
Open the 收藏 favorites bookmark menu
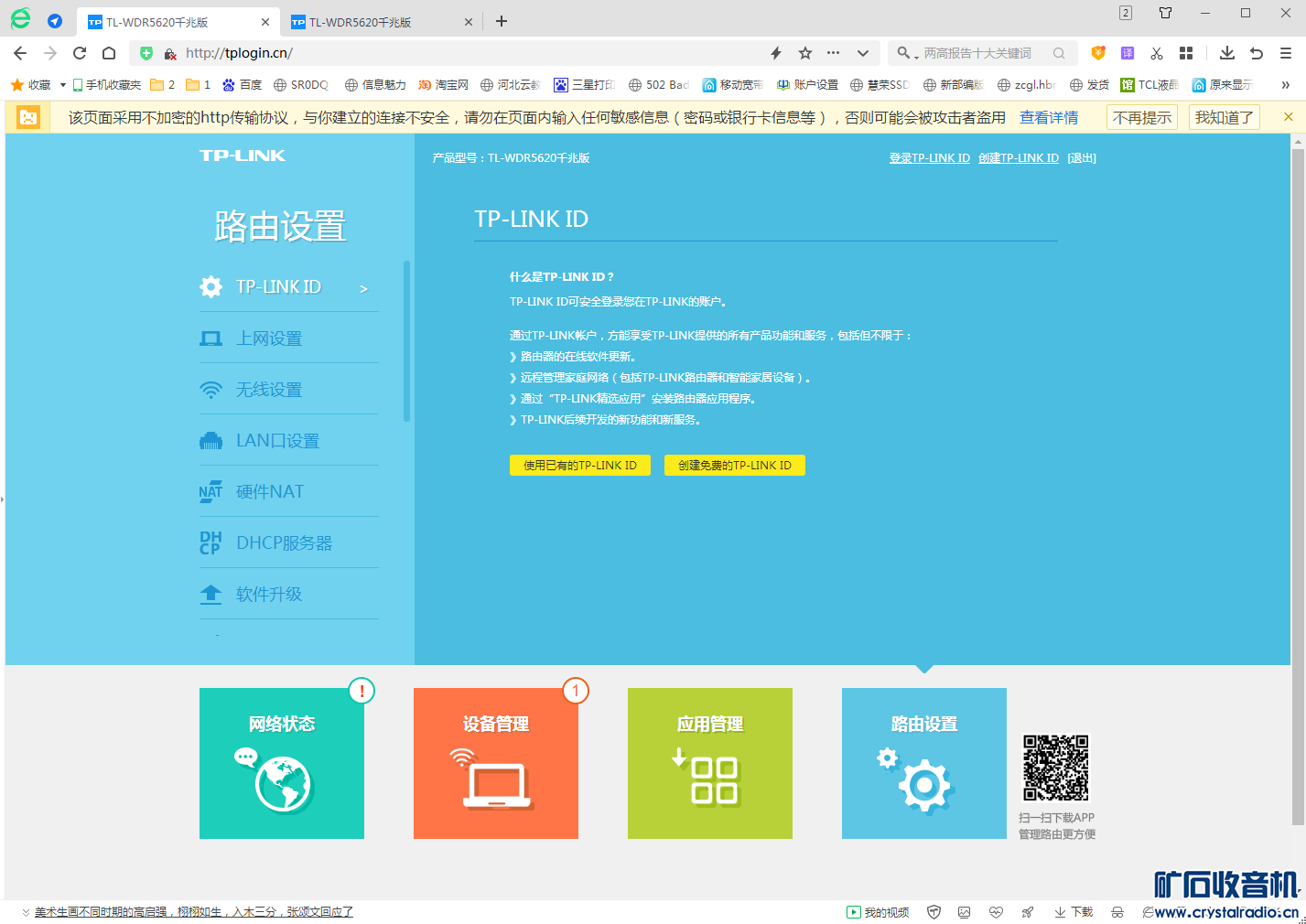pos(38,84)
